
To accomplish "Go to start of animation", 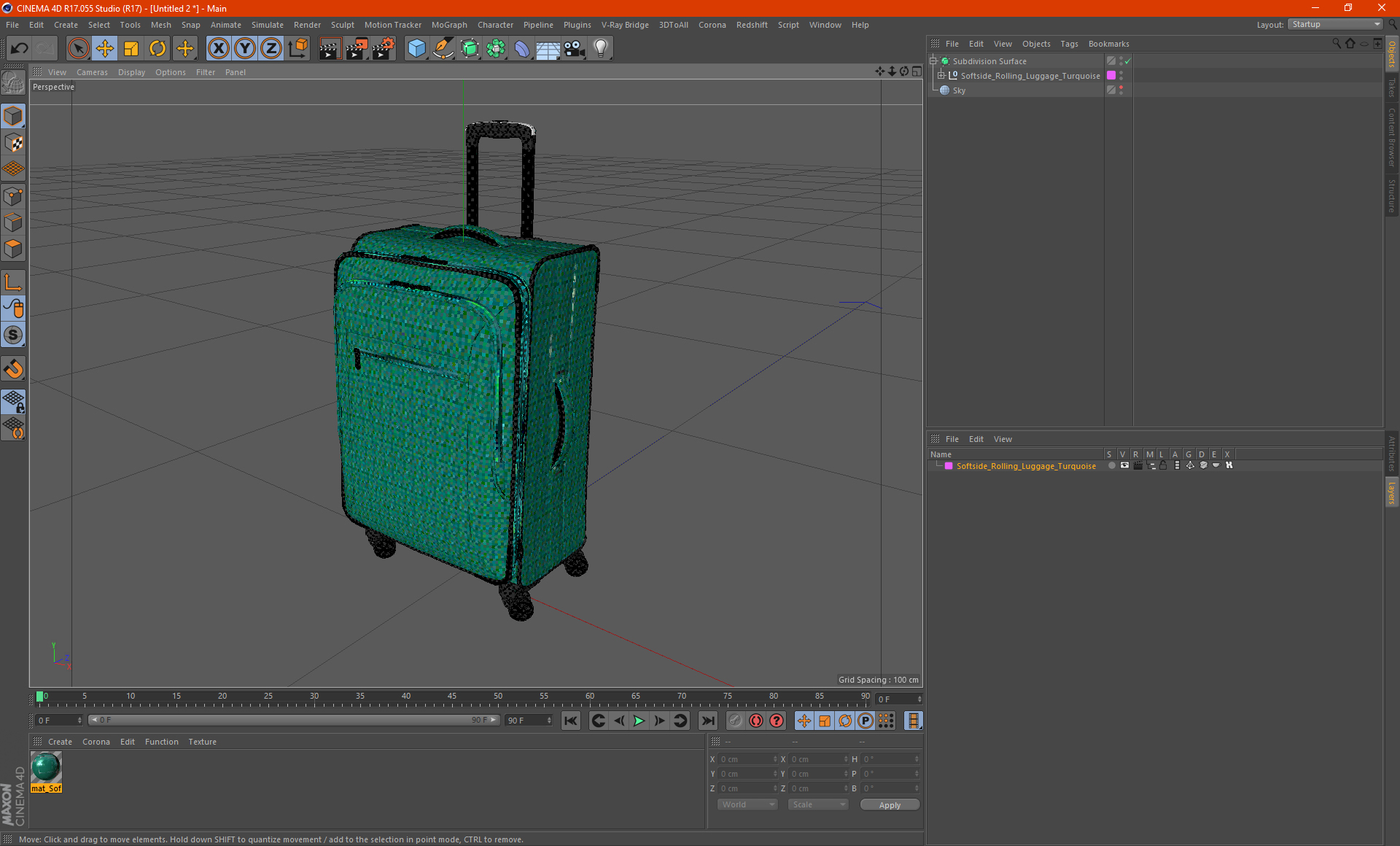I will click(x=570, y=721).
